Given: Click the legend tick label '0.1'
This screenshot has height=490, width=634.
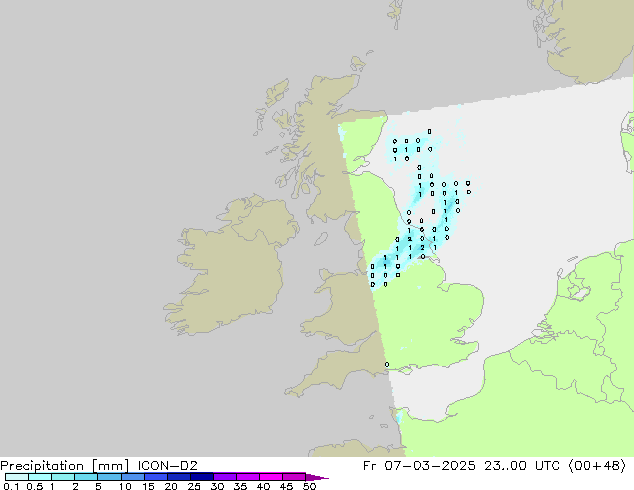Looking at the screenshot, I should pos(11,486).
